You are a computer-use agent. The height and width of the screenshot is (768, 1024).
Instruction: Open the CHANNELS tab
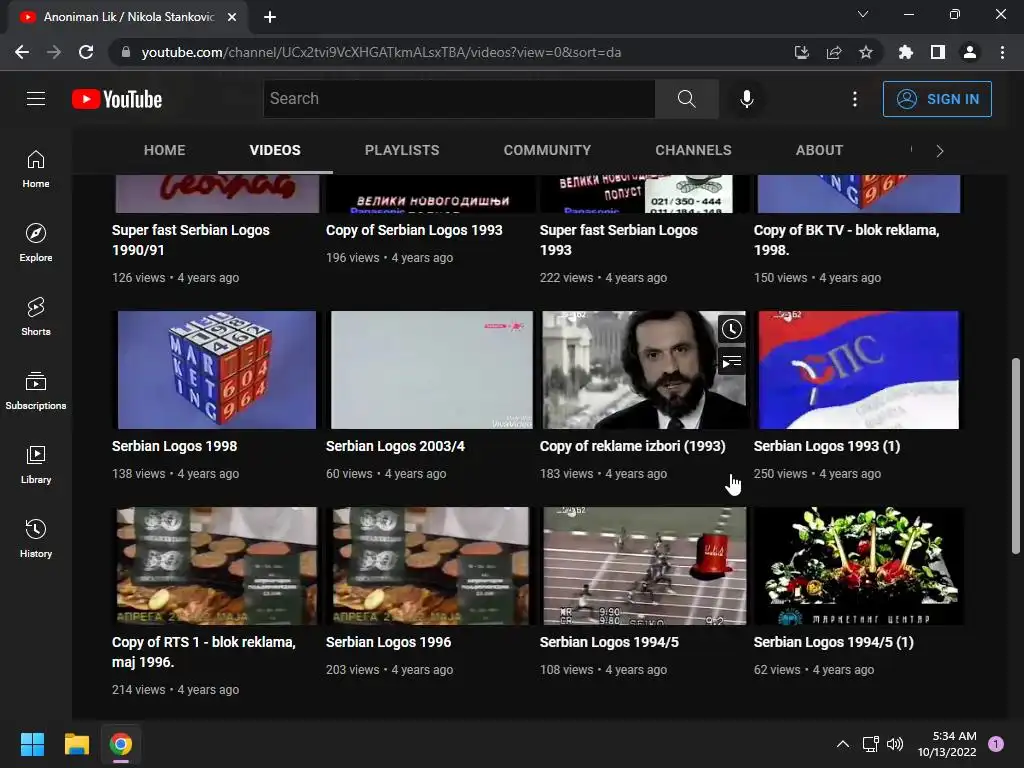[693, 150]
